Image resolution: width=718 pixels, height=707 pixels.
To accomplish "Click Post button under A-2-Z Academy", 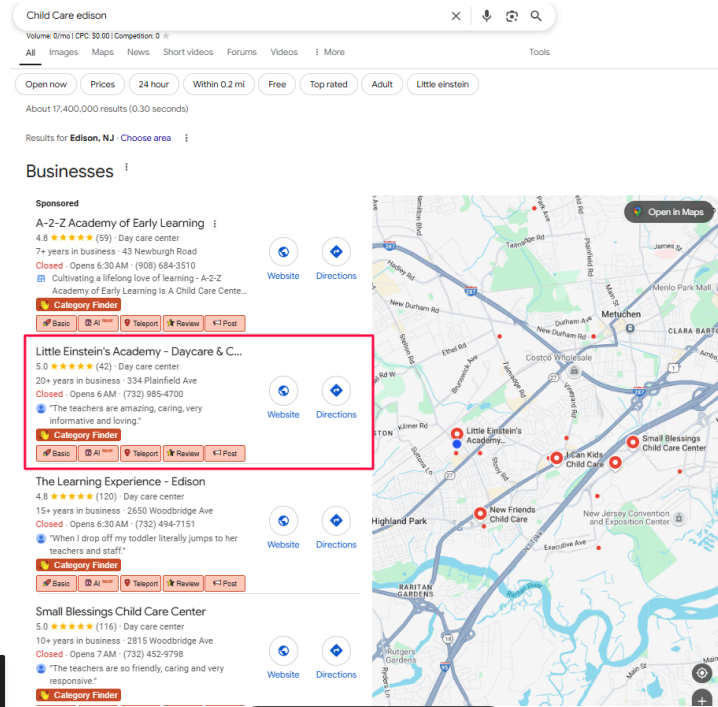I will (225, 323).
